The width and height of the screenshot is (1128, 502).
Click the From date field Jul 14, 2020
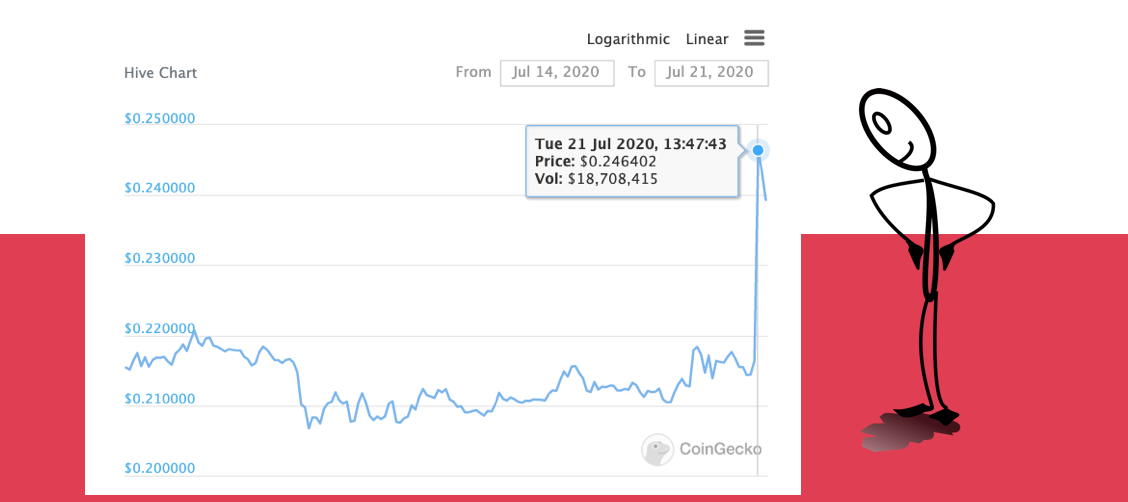coord(556,73)
